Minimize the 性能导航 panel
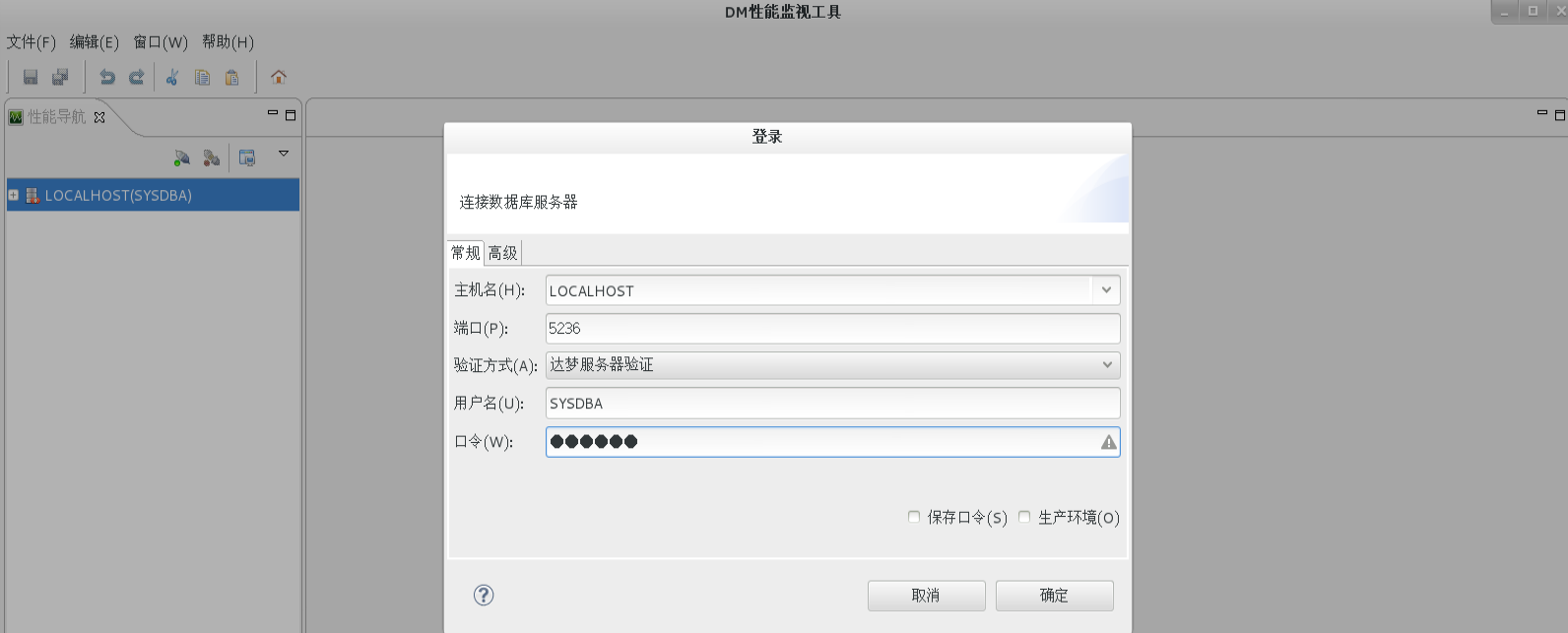The width and height of the screenshot is (1568, 633). point(273,113)
